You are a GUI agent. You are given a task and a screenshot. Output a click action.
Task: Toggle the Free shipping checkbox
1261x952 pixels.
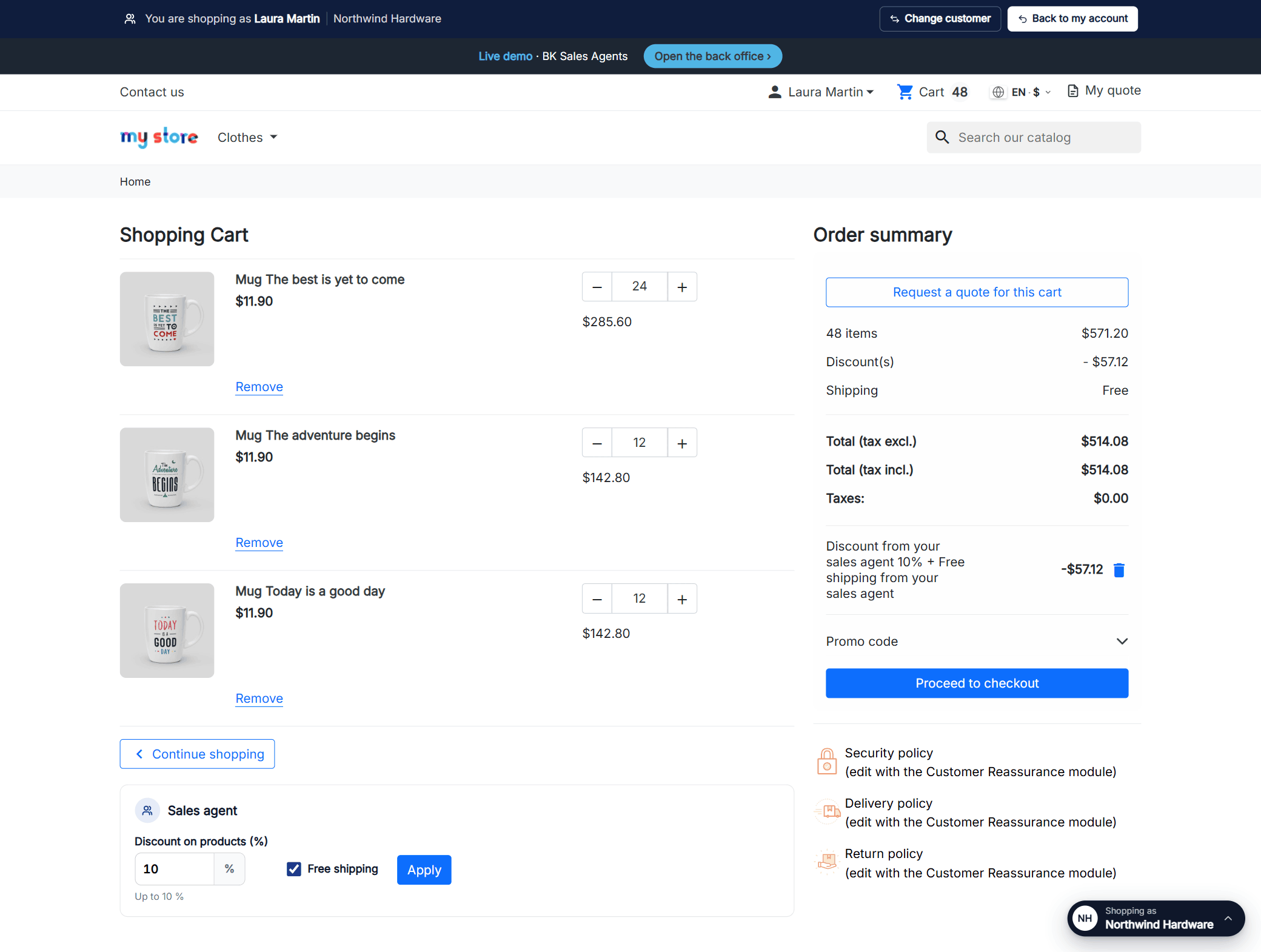(294, 870)
